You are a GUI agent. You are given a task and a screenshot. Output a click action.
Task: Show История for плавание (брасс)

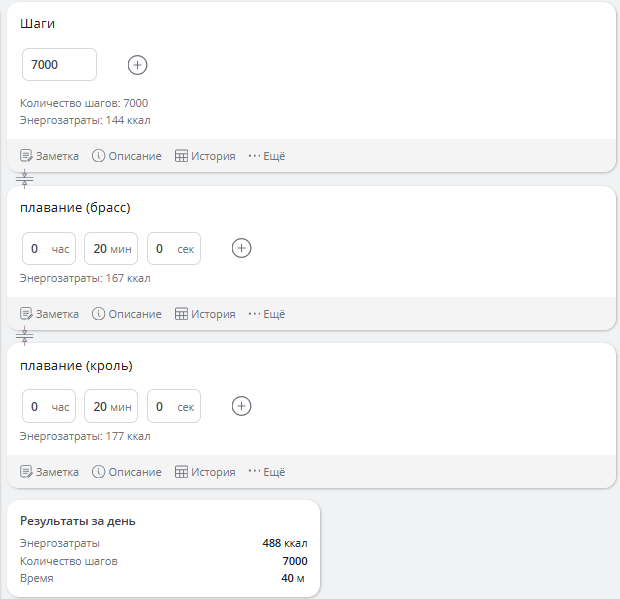click(x=205, y=314)
